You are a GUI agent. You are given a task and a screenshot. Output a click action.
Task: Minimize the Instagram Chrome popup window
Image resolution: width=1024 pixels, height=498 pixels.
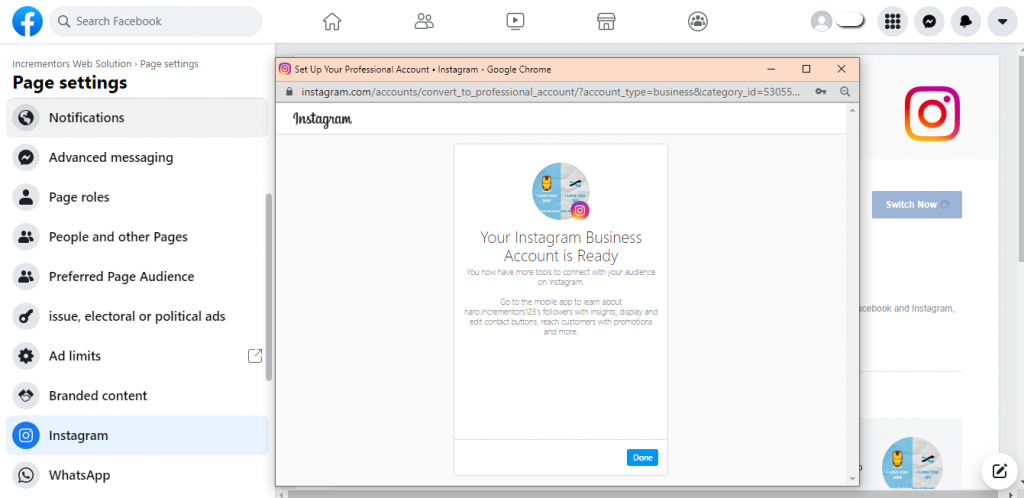pyautogui.click(x=771, y=69)
